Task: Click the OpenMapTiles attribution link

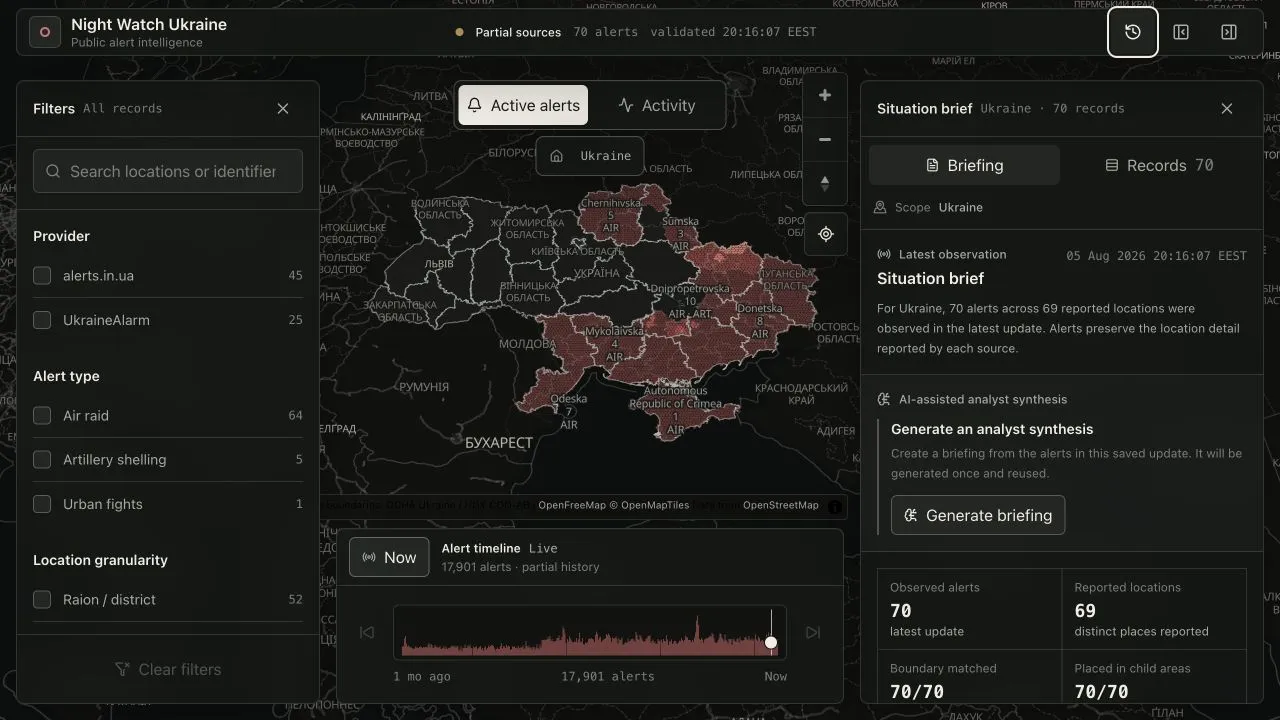Action: pyautogui.click(x=649, y=505)
